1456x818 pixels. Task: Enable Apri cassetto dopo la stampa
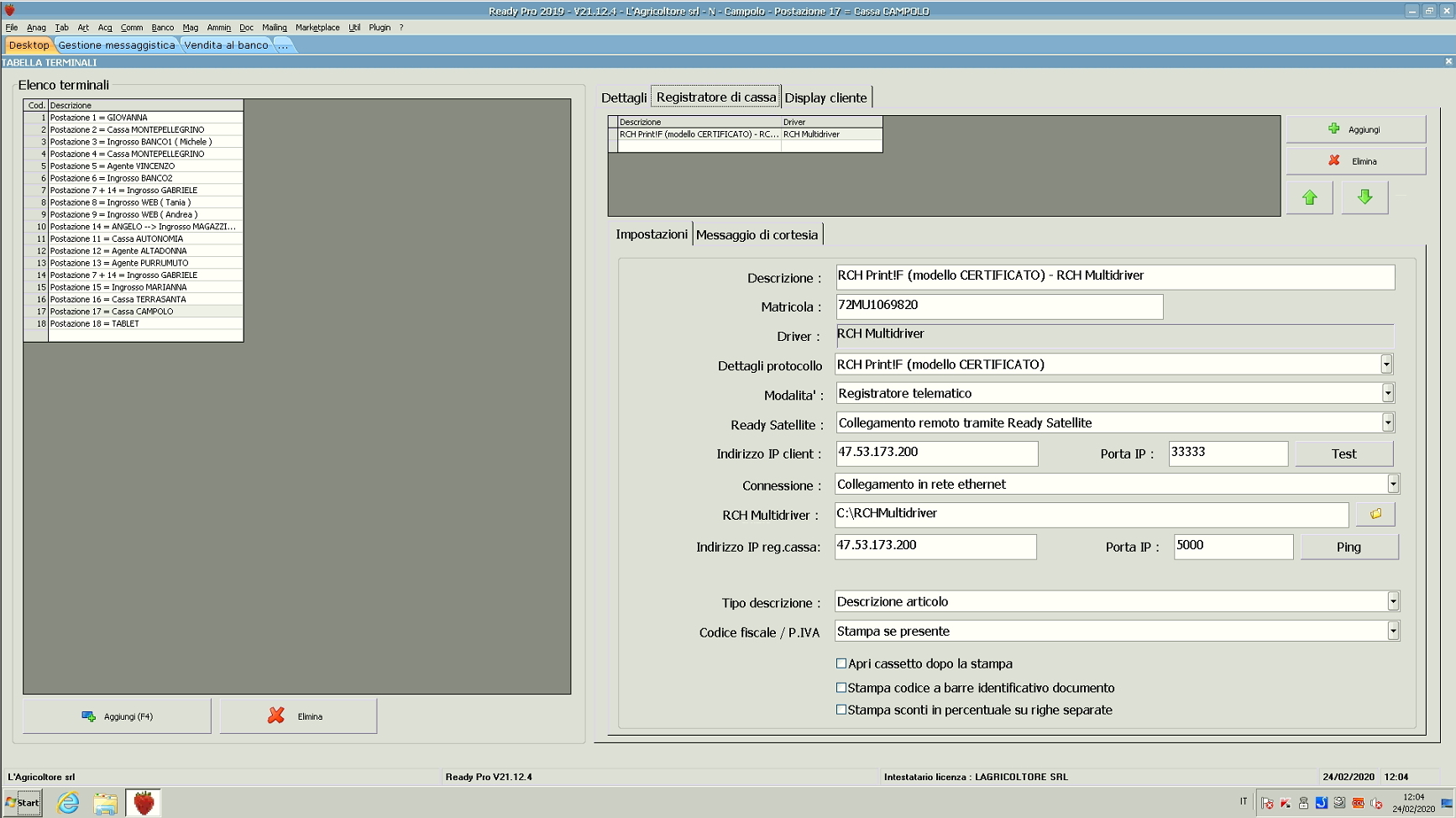point(841,663)
